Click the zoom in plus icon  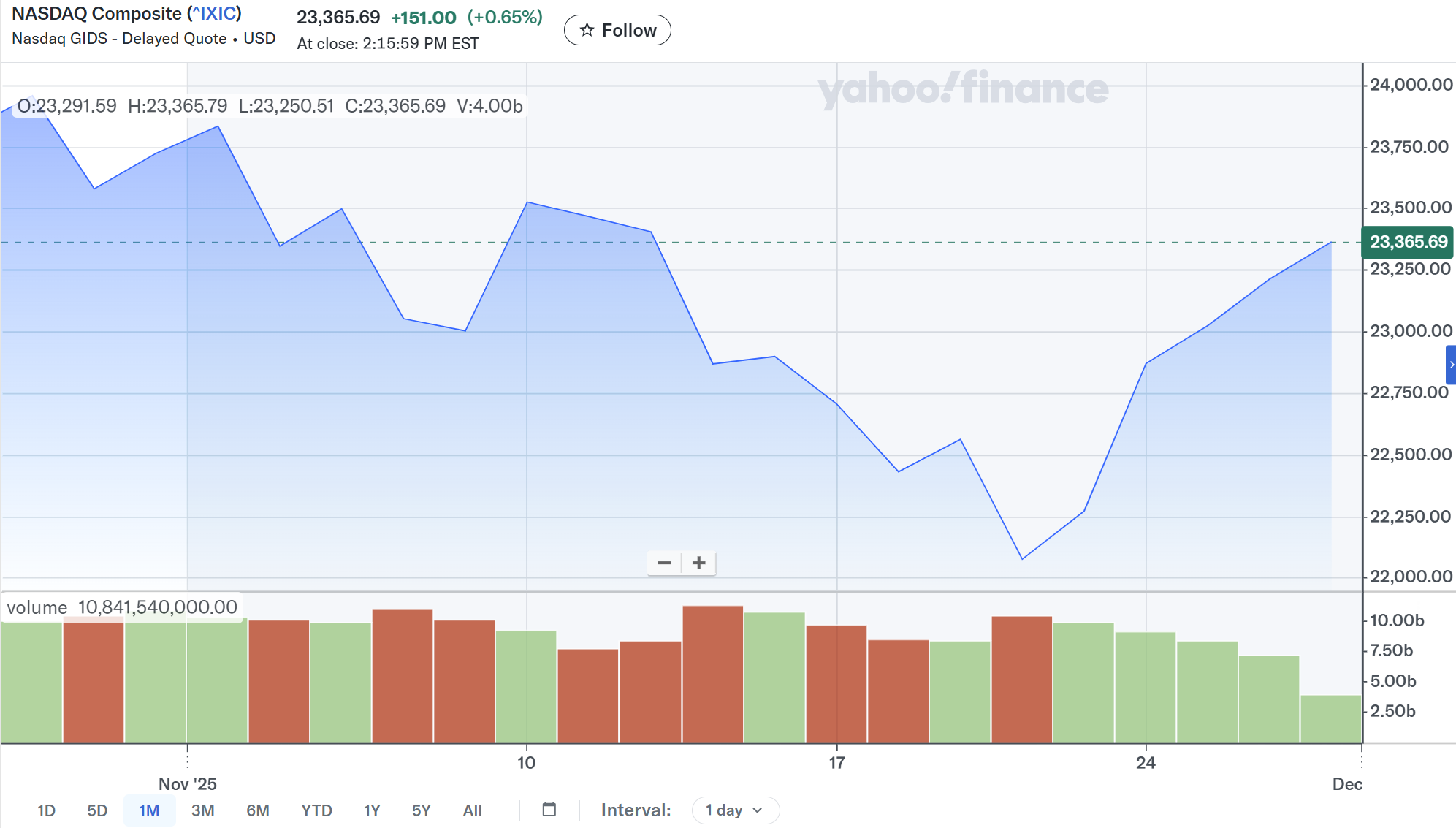pos(699,563)
